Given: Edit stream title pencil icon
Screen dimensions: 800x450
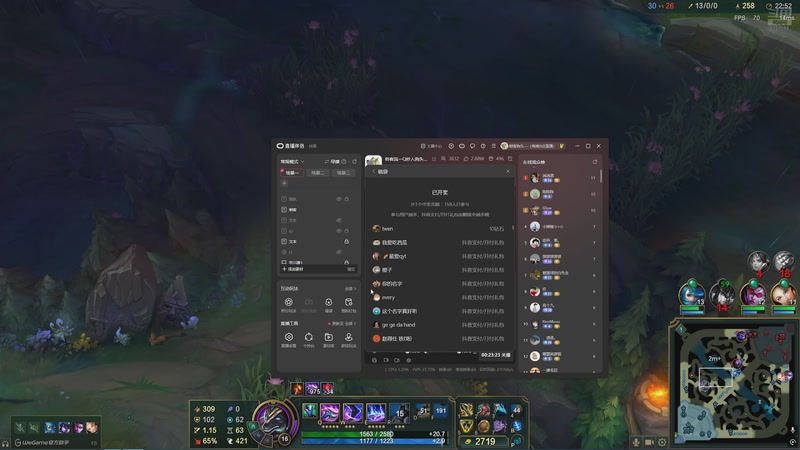Looking at the screenshot, I should (434, 159).
